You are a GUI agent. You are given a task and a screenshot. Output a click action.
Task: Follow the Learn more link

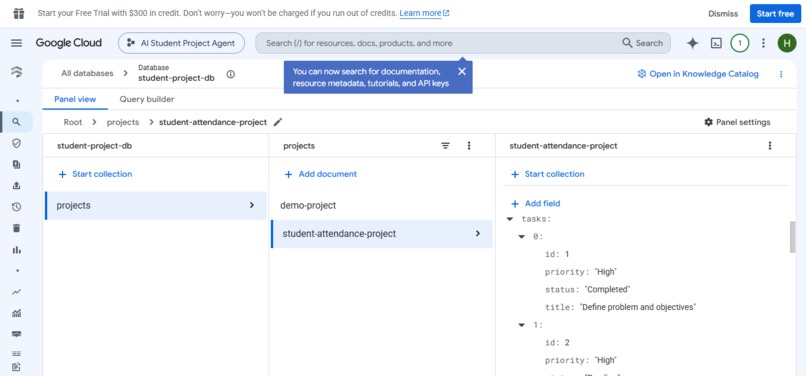coord(424,13)
